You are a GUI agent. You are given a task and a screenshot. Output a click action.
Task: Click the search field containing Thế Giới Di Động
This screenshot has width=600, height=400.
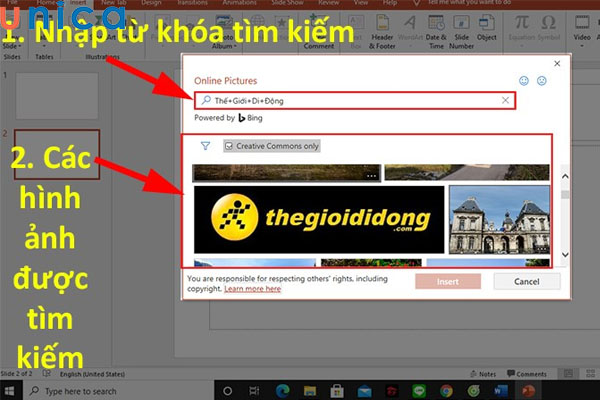point(355,101)
